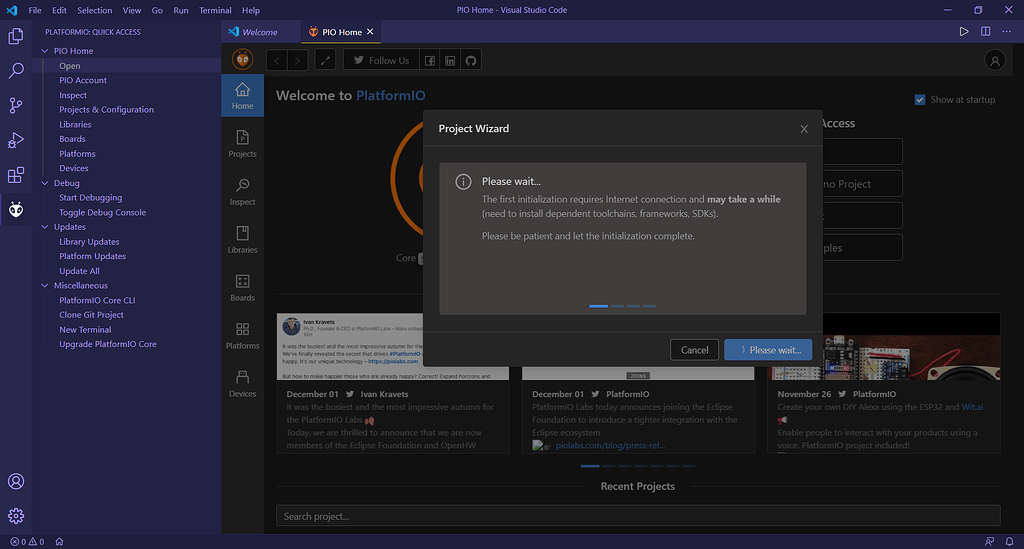
Task: Open the Edit menu
Action: [59, 10]
